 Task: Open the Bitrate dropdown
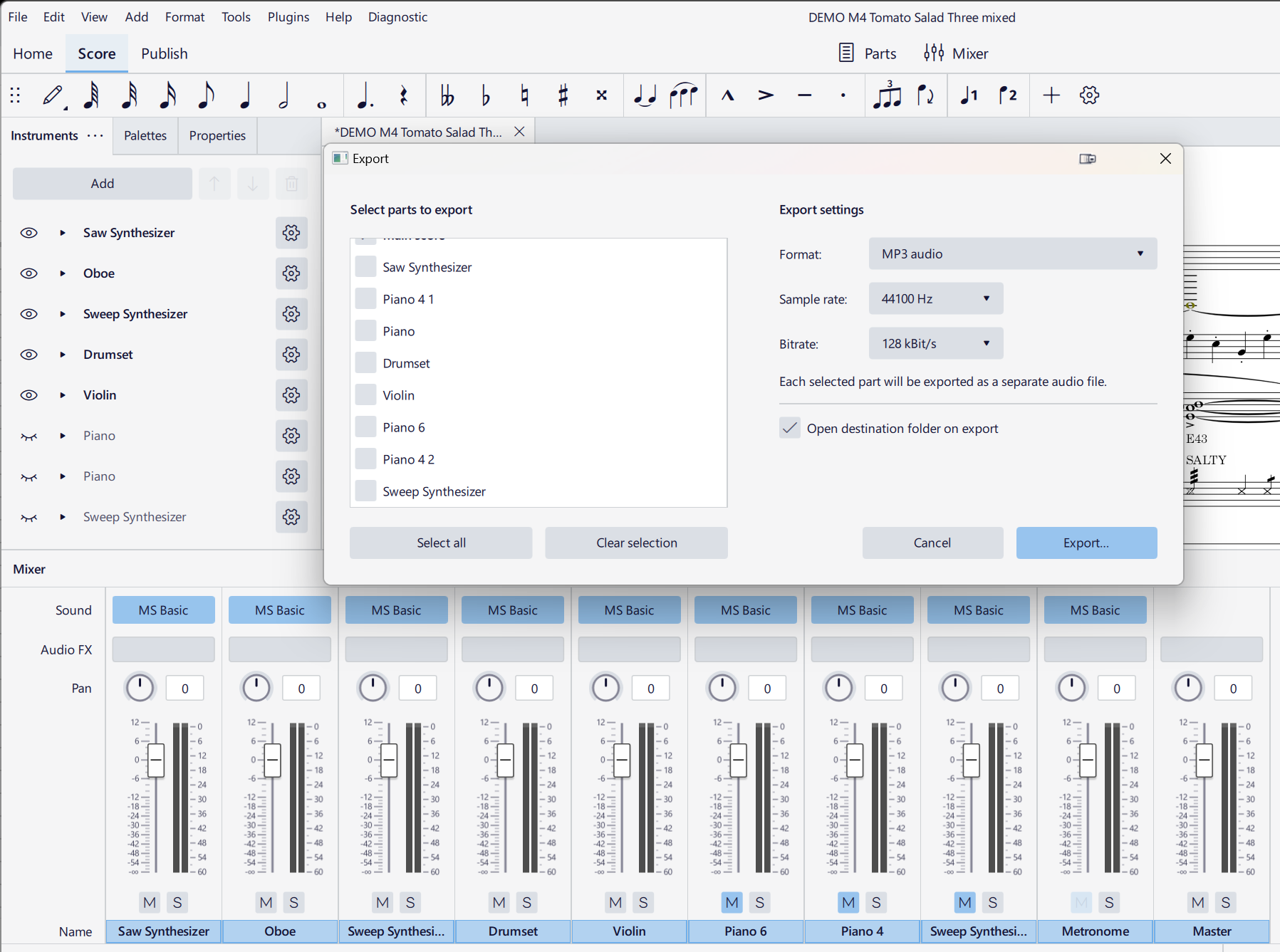click(x=936, y=344)
